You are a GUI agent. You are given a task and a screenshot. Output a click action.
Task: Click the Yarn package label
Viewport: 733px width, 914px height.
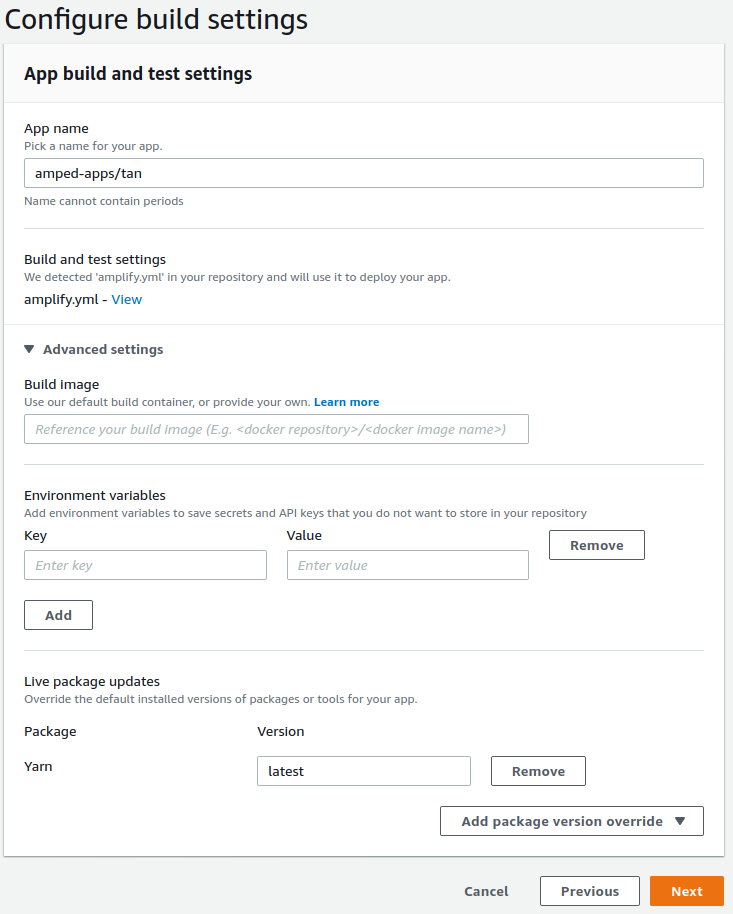37,766
